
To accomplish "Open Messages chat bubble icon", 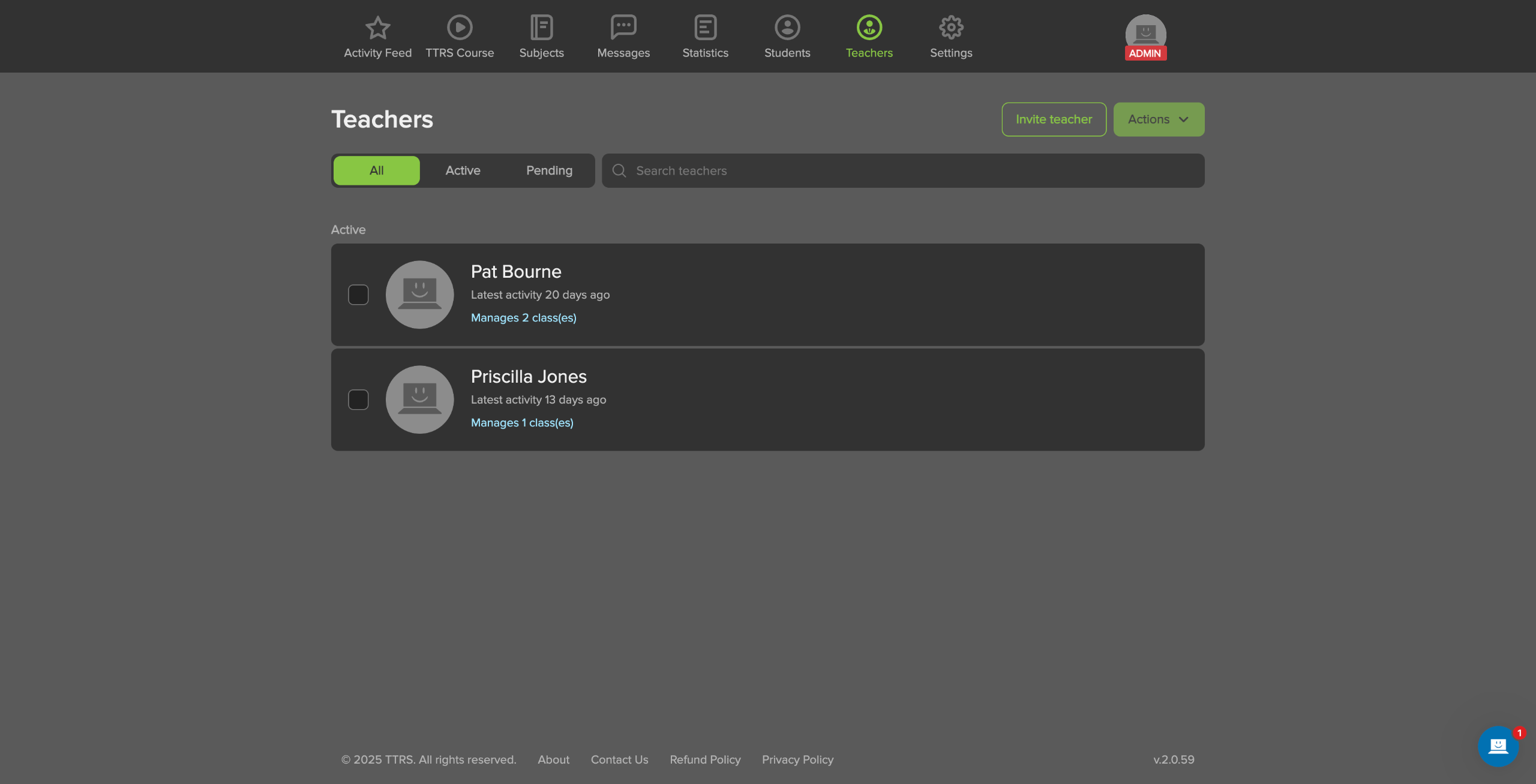I will coord(623,28).
